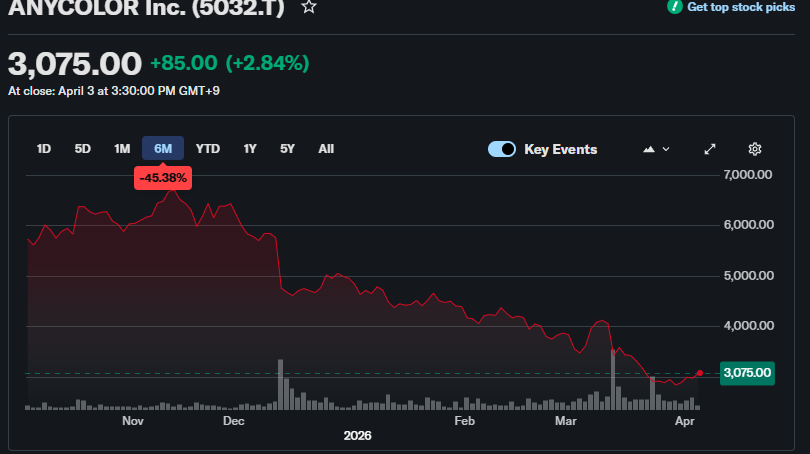The width and height of the screenshot is (810, 454).
Task: Show the 5Y chart range
Action: [x=287, y=149]
